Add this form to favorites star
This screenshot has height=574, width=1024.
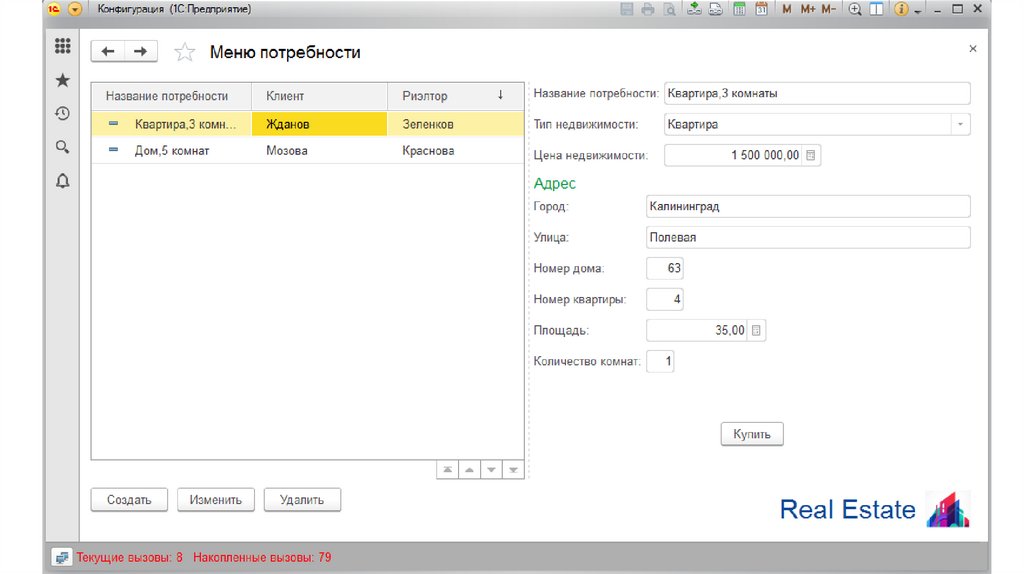(184, 52)
